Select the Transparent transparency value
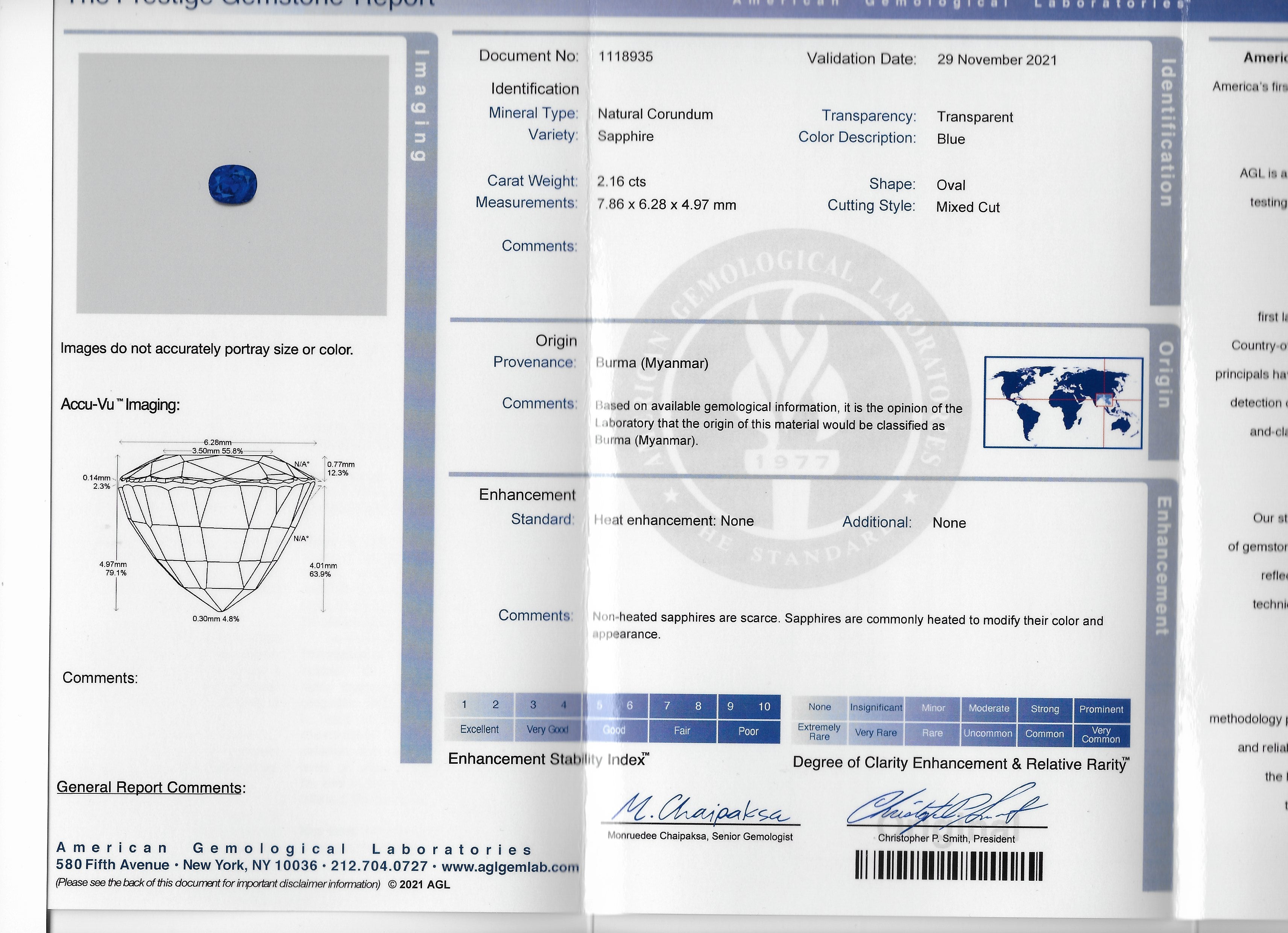1288x933 pixels. tap(975, 117)
